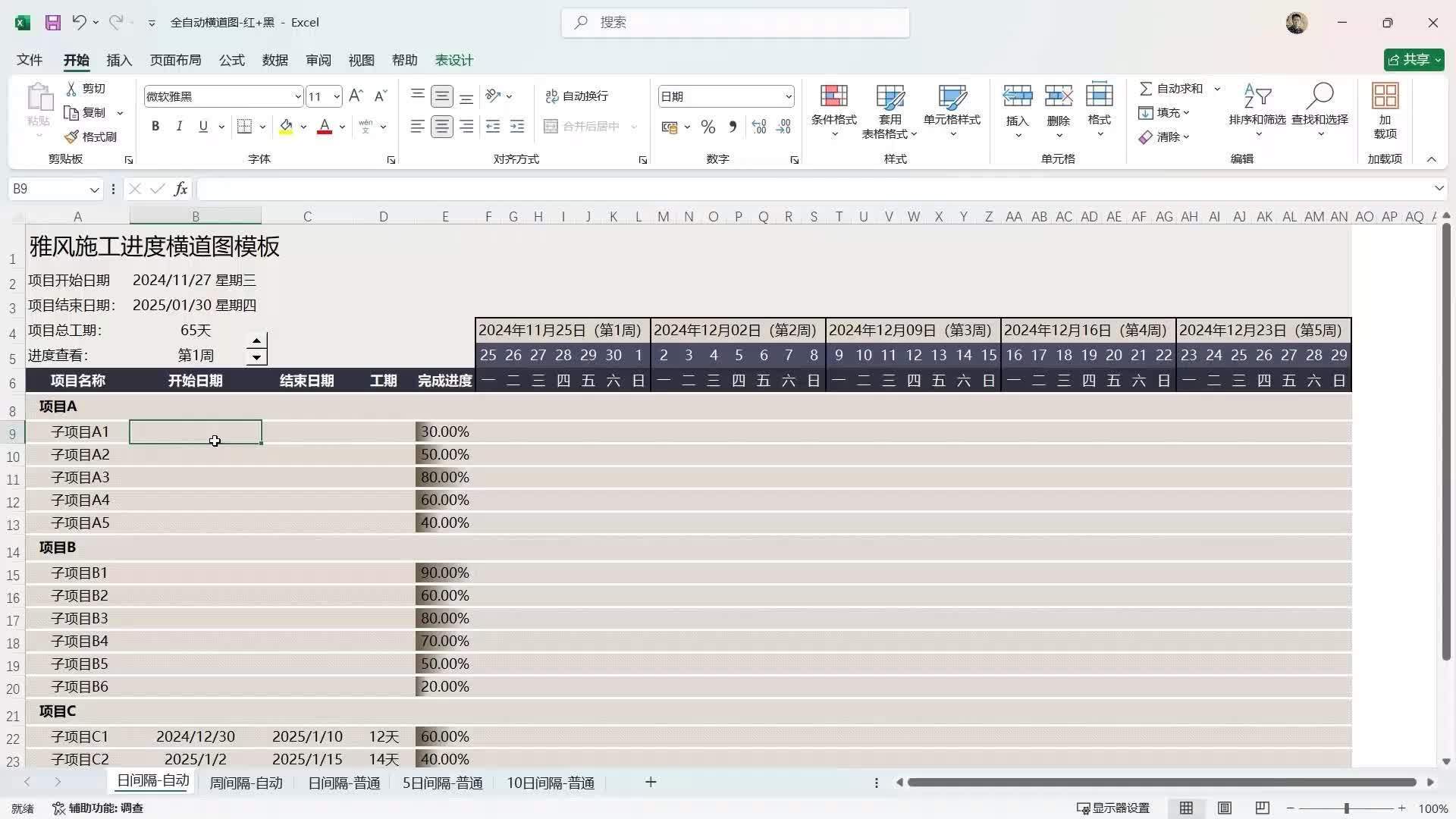
Task: Expand the number format dropdown showing 日期
Action: tap(788, 96)
